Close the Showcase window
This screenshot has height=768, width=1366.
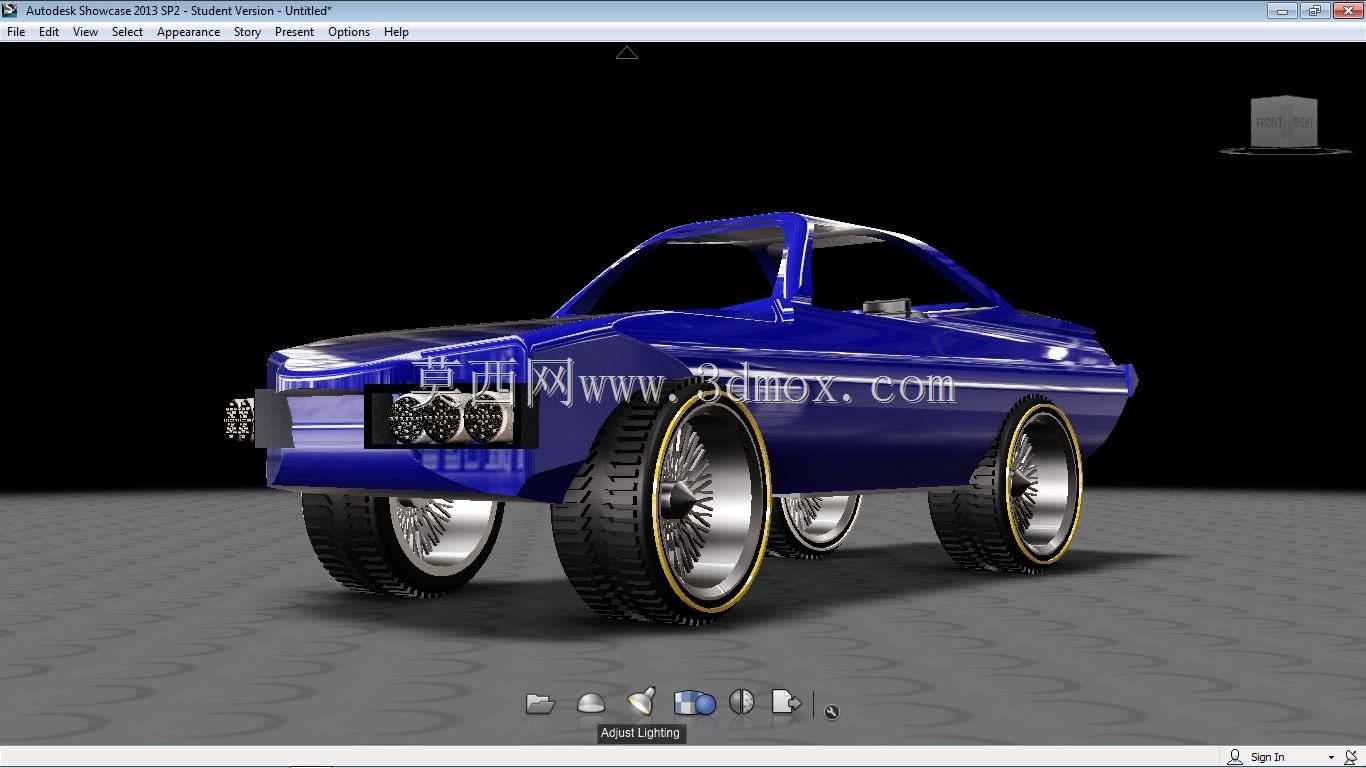tap(1346, 10)
